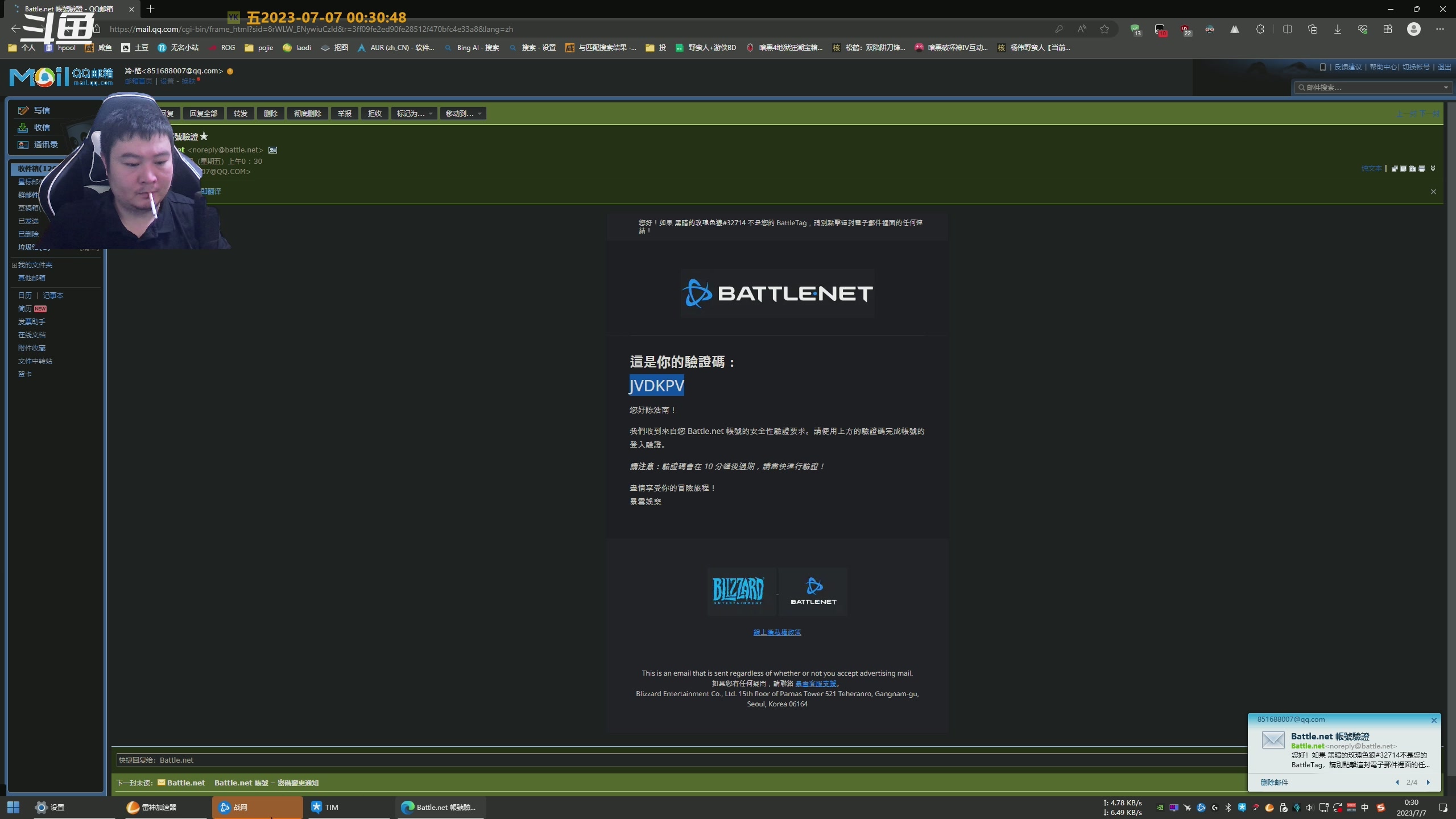The width and height of the screenshot is (1456, 819).
Task: Click open-in-new-window icon in mail header
Action: coord(1395,168)
